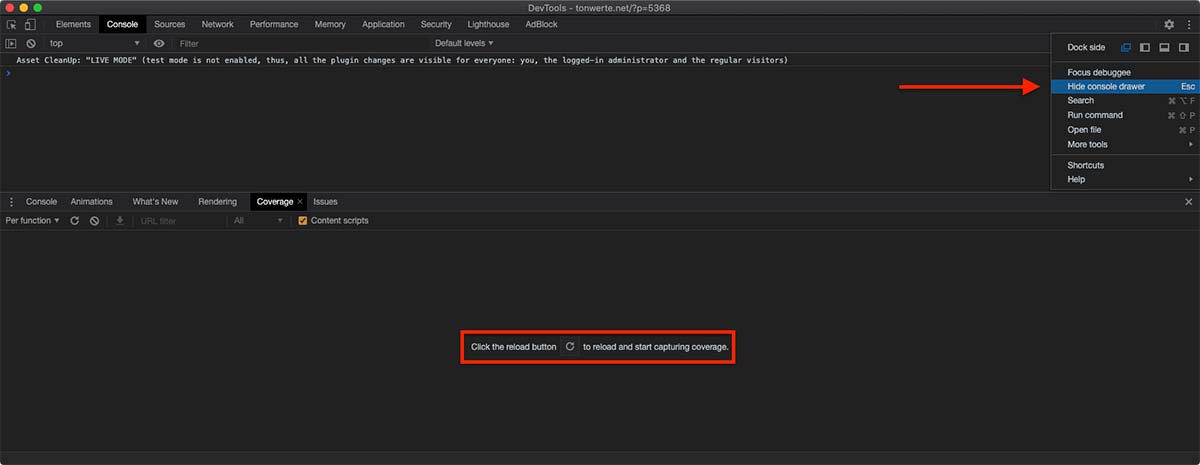Click the live expression eye icon
1200x465 pixels.
pos(159,43)
